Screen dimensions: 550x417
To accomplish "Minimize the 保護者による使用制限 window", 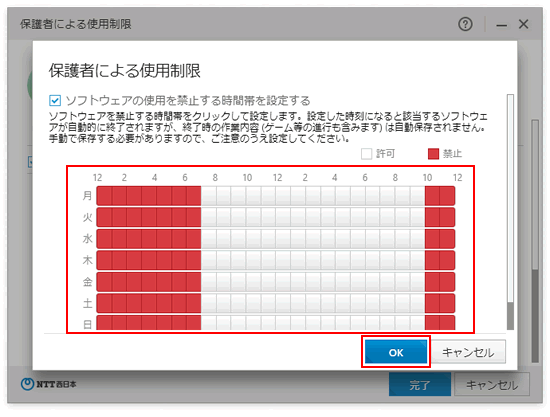I will (x=502, y=25).
